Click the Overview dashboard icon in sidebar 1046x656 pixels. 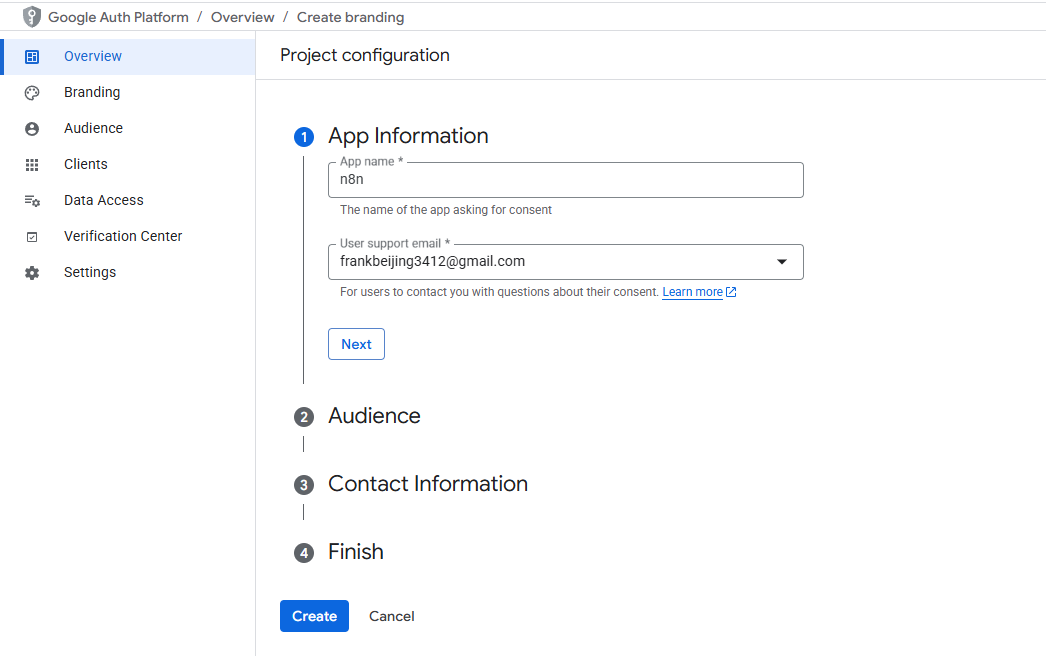point(32,57)
